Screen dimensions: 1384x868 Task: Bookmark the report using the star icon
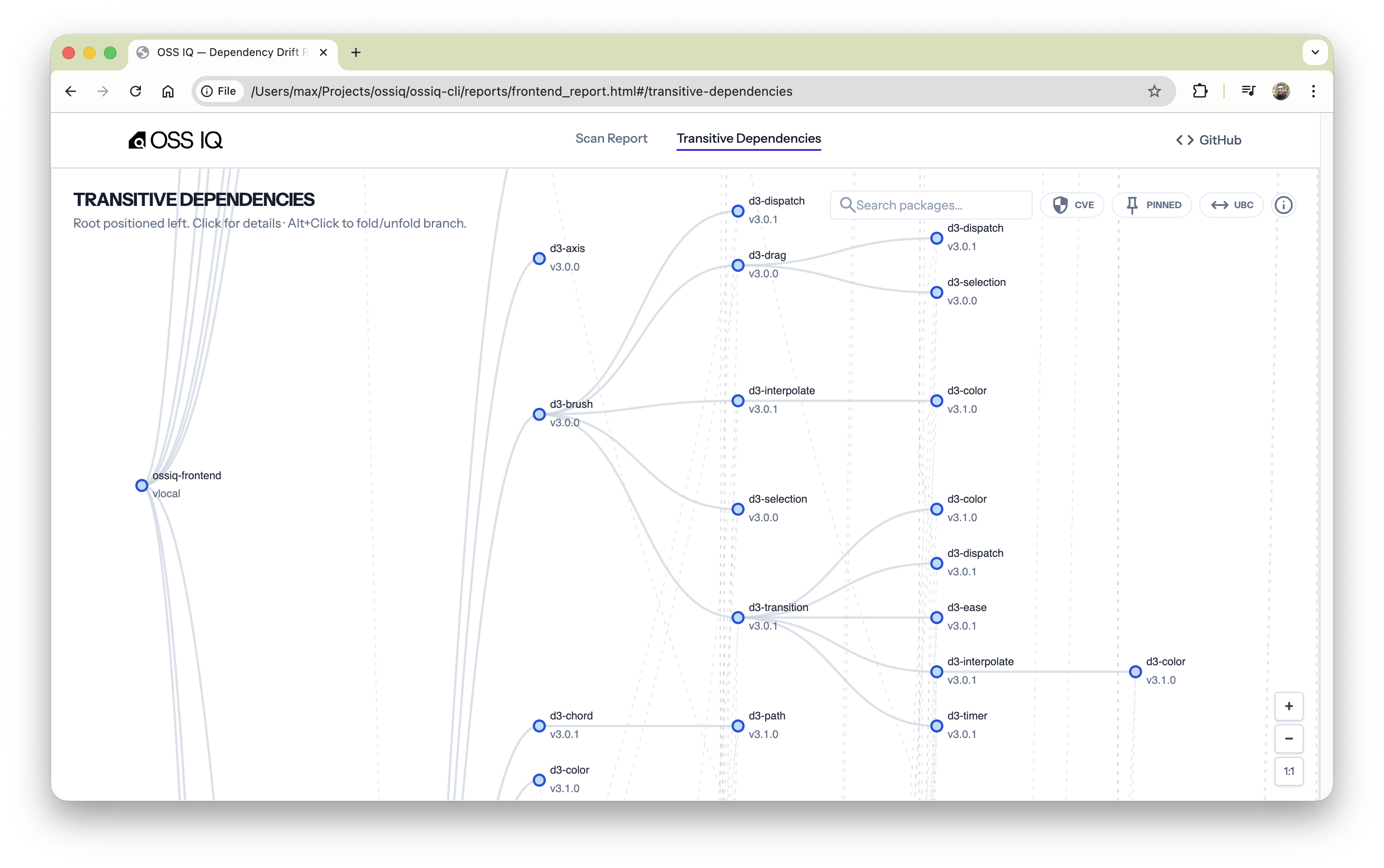point(1155,91)
